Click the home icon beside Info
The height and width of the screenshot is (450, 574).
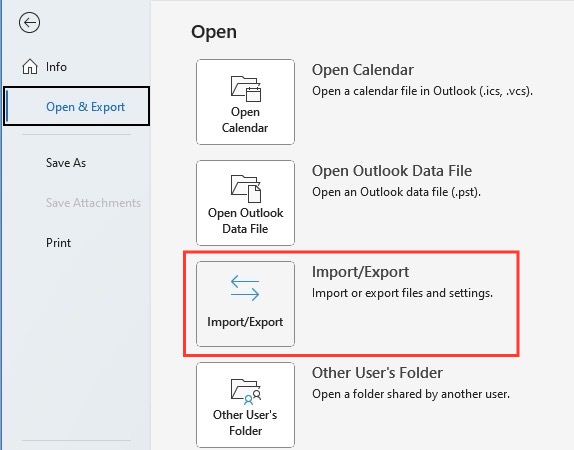[30, 67]
